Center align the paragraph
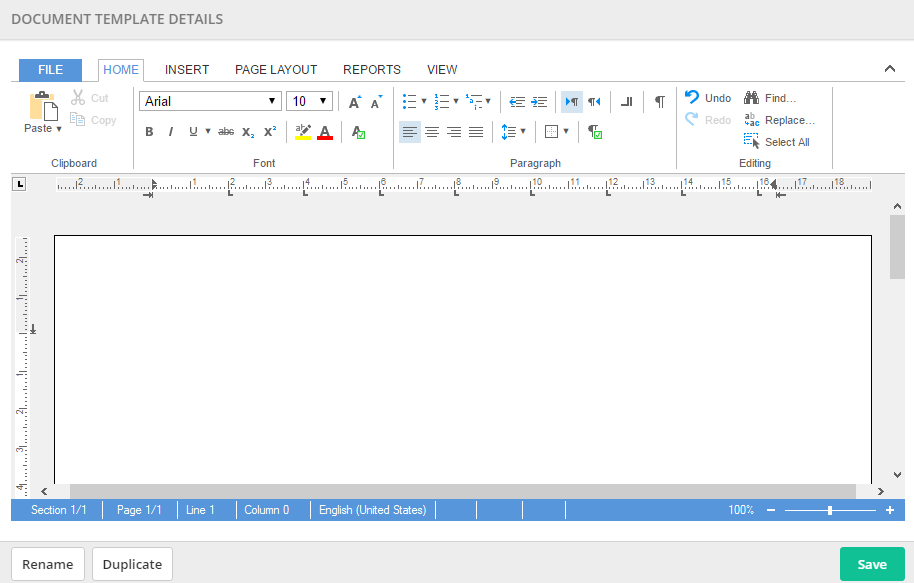 pyautogui.click(x=432, y=132)
